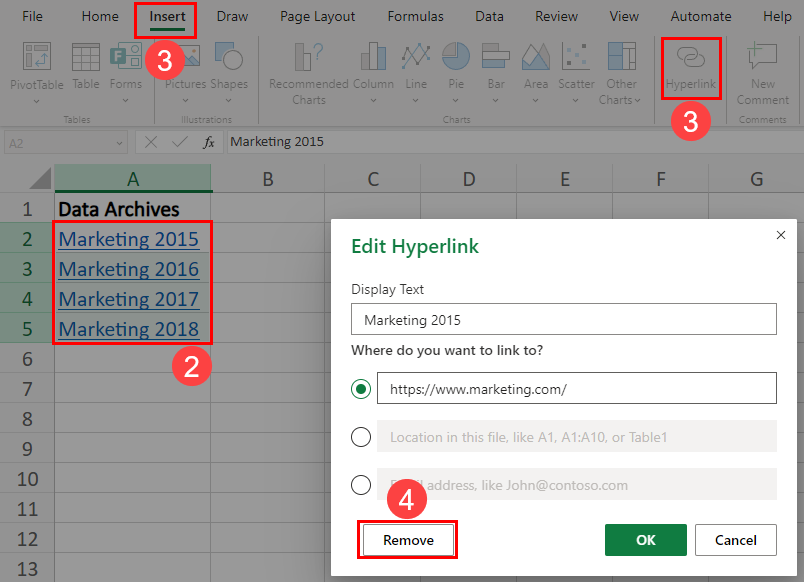Click the Marketing 2018 hyperlink cell

[132, 328]
